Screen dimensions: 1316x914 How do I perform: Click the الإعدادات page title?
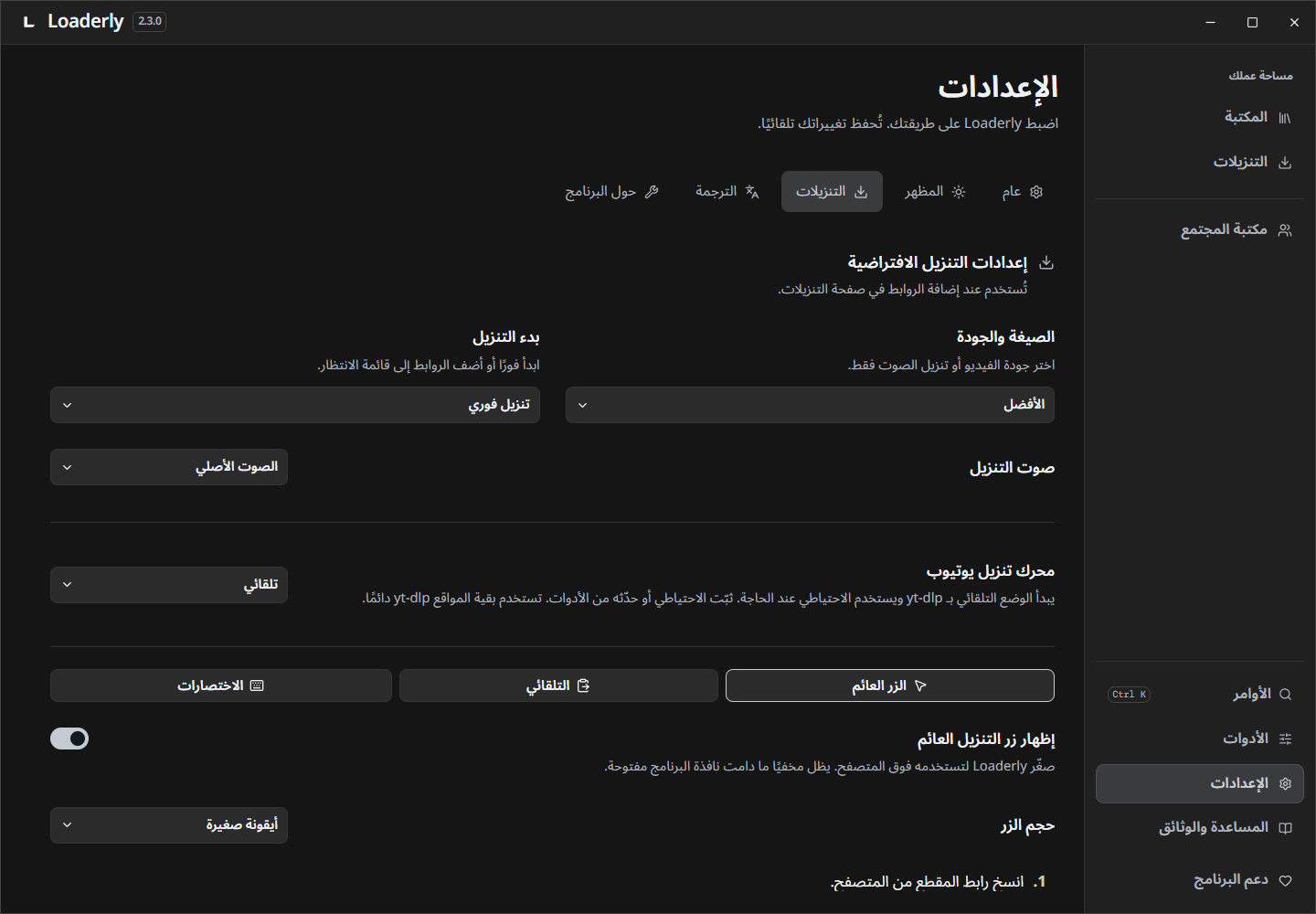coord(998,87)
